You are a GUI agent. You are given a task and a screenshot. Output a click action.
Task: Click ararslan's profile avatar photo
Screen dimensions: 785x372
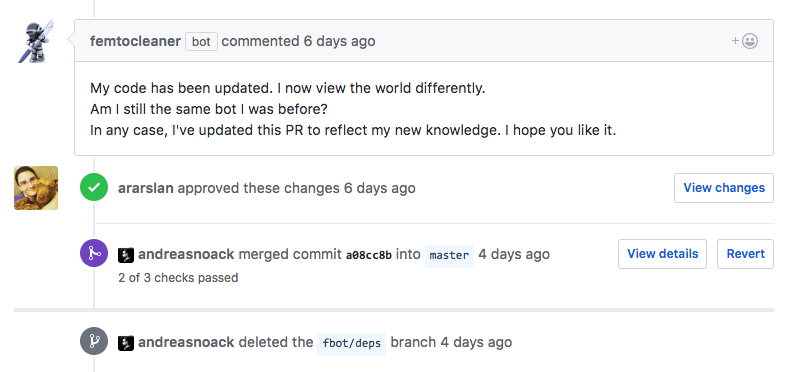click(36, 188)
